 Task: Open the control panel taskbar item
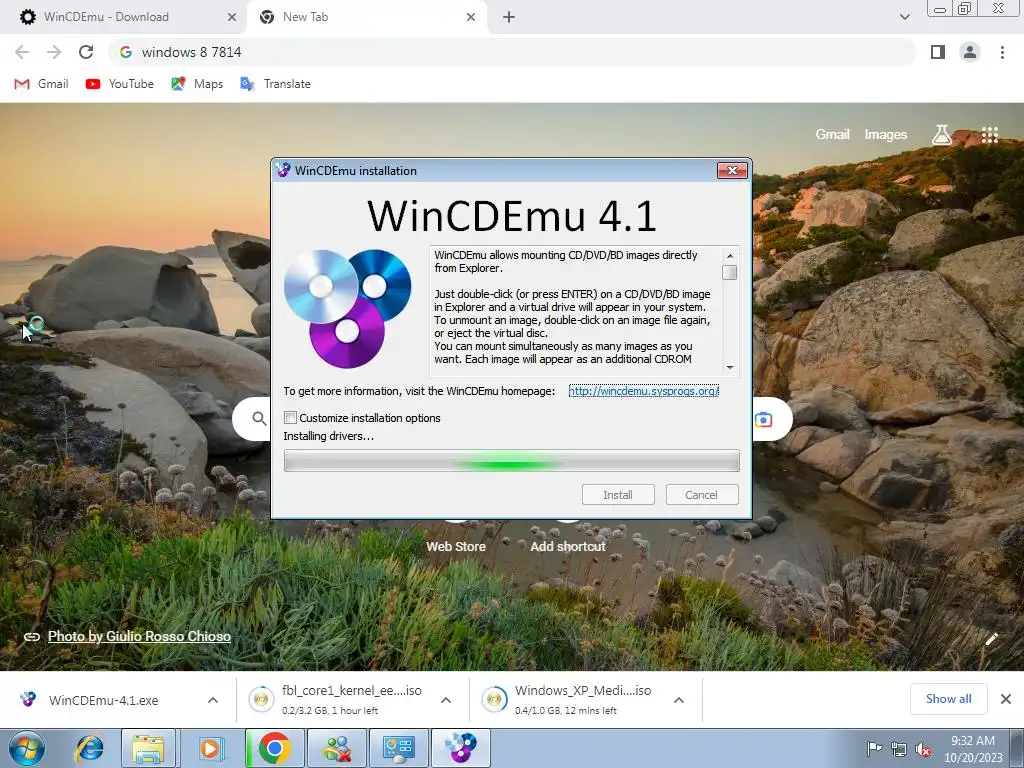click(x=399, y=748)
